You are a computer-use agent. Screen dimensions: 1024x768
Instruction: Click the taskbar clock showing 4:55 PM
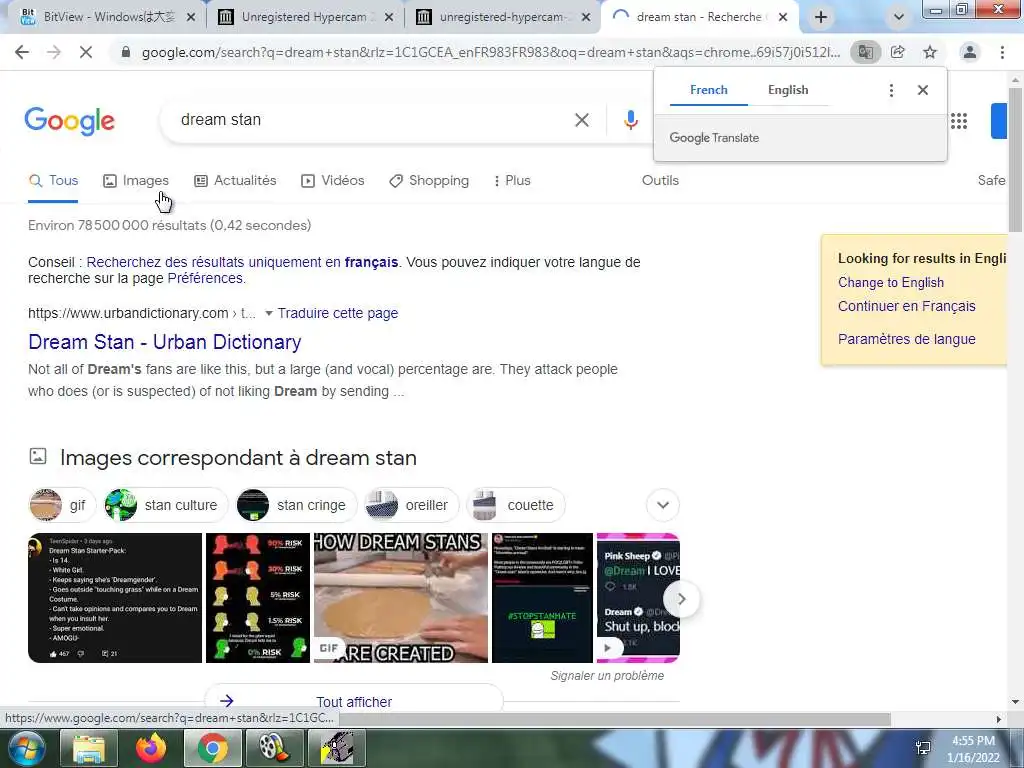point(973,749)
